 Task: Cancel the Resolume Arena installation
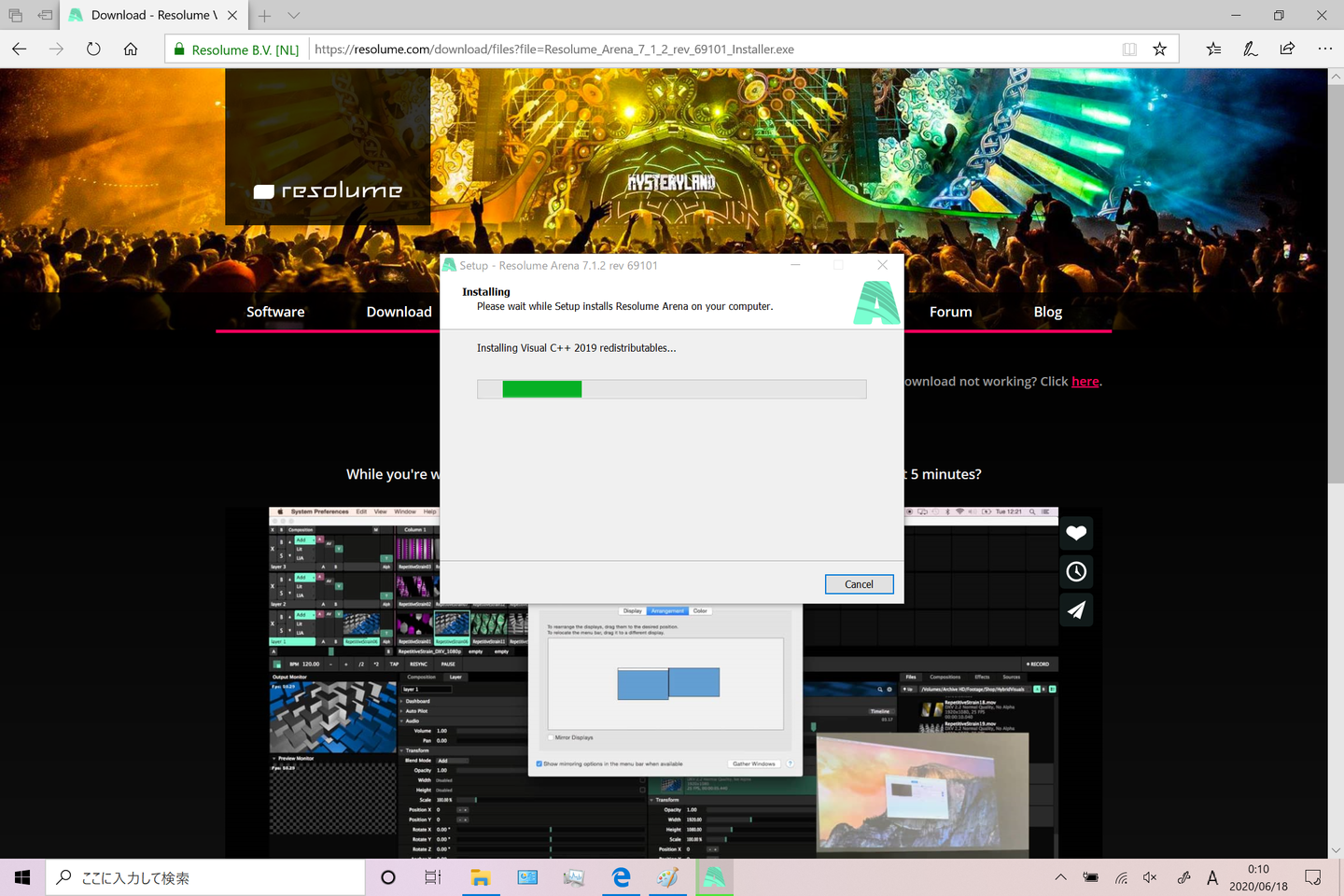pyautogui.click(x=860, y=584)
